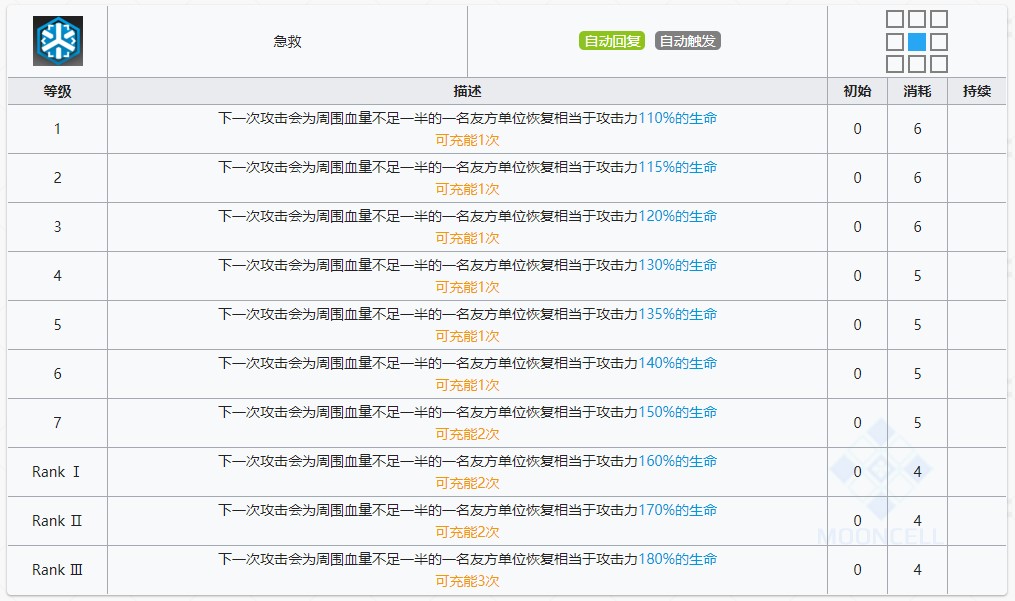Select the Rank III row label

[x=57, y=570]
